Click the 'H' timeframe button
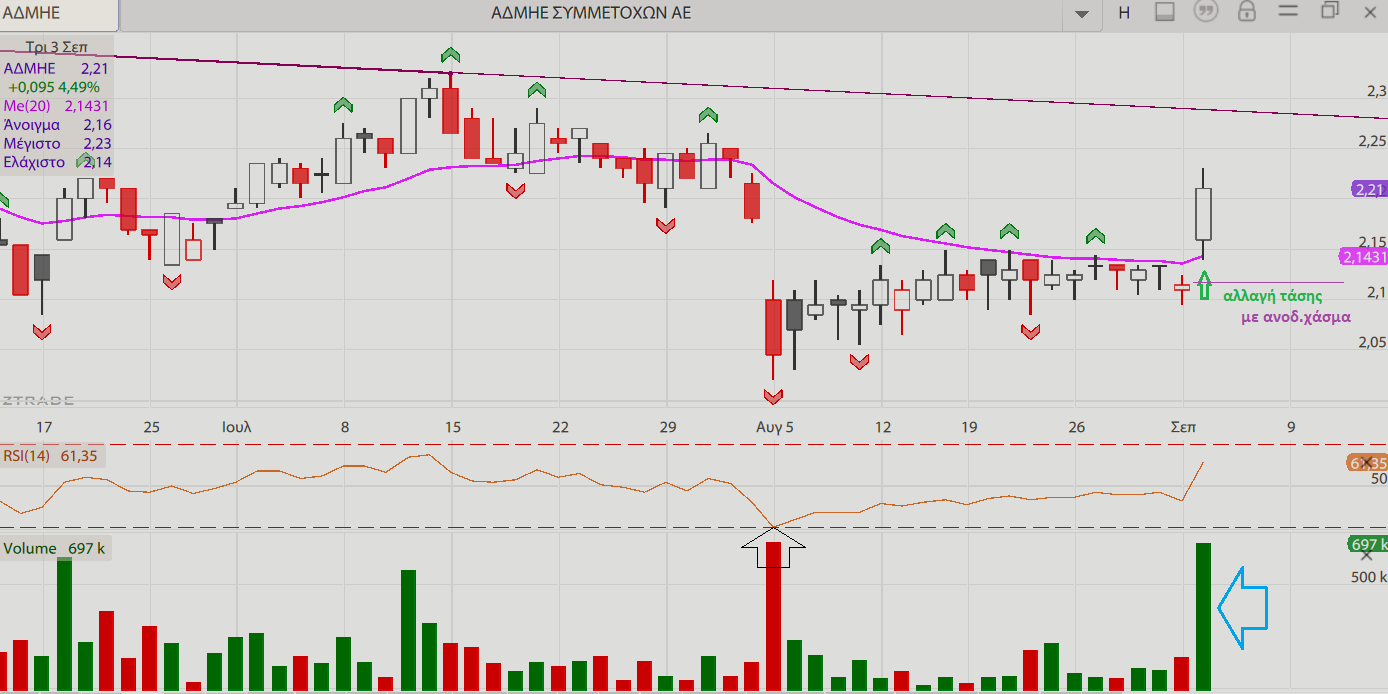This screenshot has height=694, width=1388. 1124,13
